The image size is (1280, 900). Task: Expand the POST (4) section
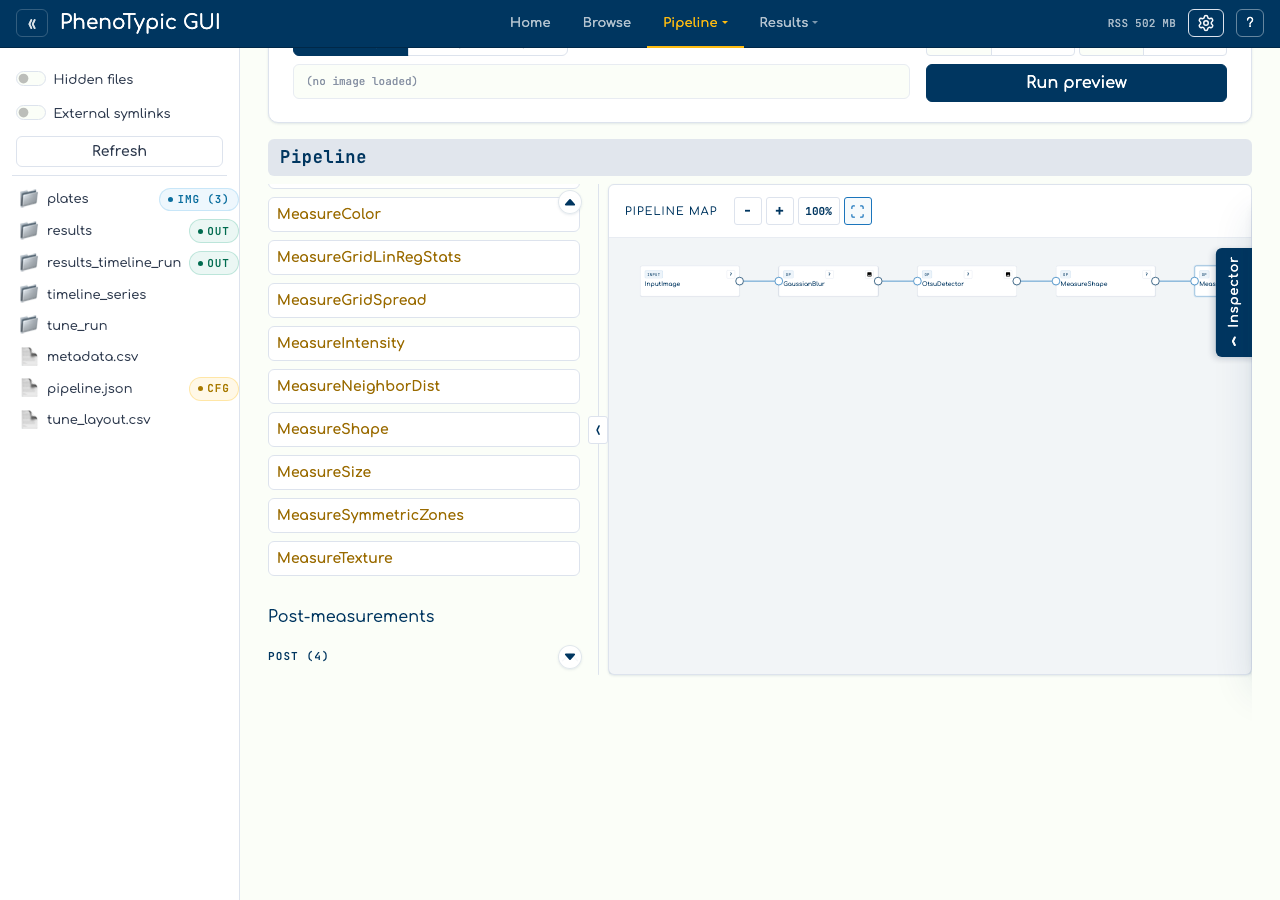click(570, 657)
